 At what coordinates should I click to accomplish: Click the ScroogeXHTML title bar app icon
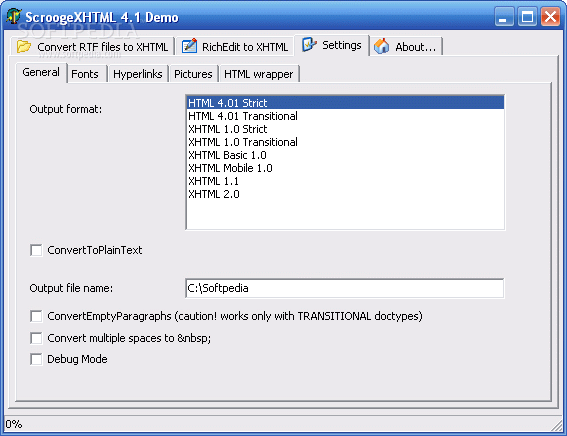(x=14, y=16)
